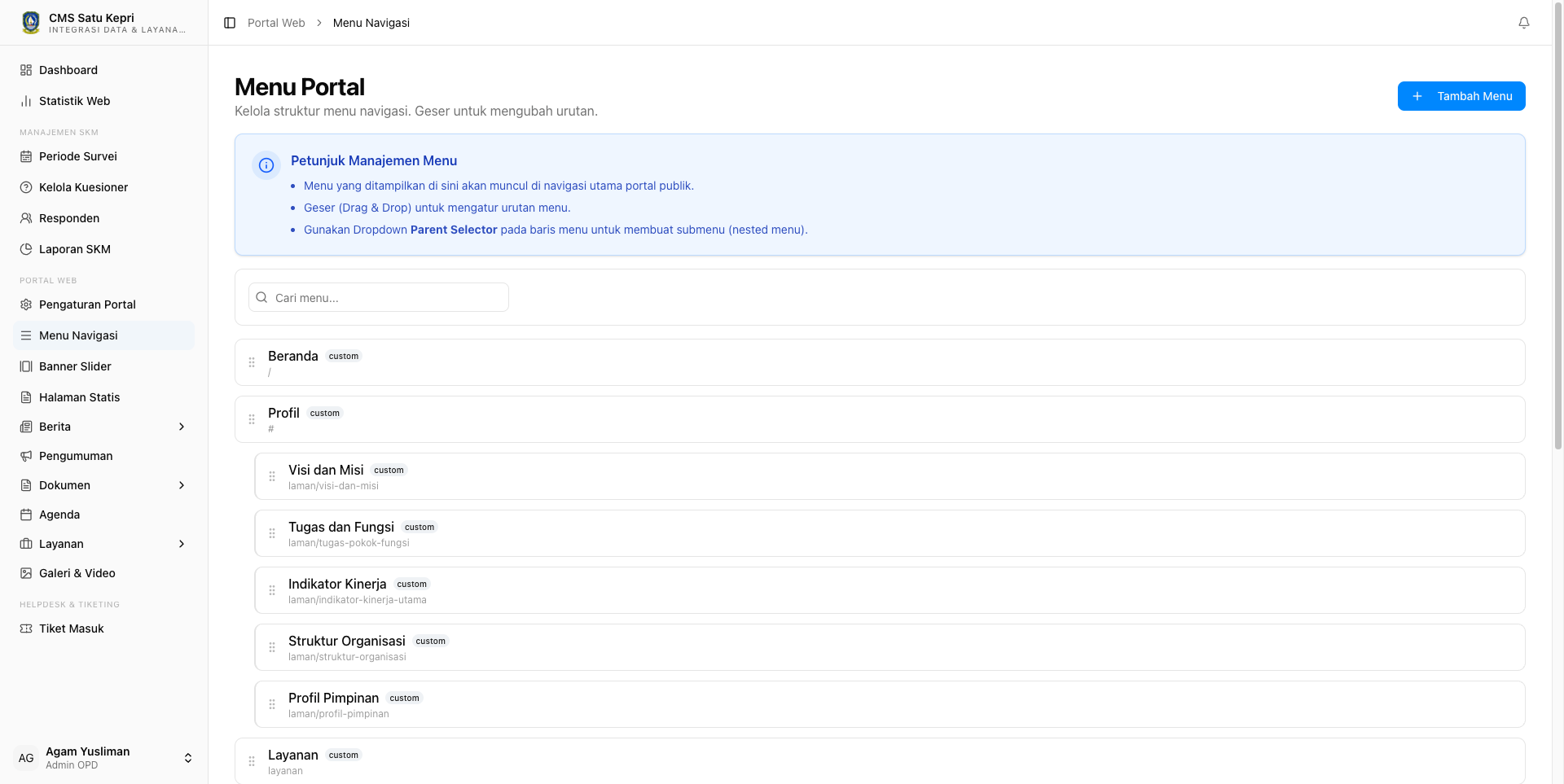Screen dimensions: 1564x784
Task: Click the CMS Satu Kepri logo emblem
Action: (31, 23)
